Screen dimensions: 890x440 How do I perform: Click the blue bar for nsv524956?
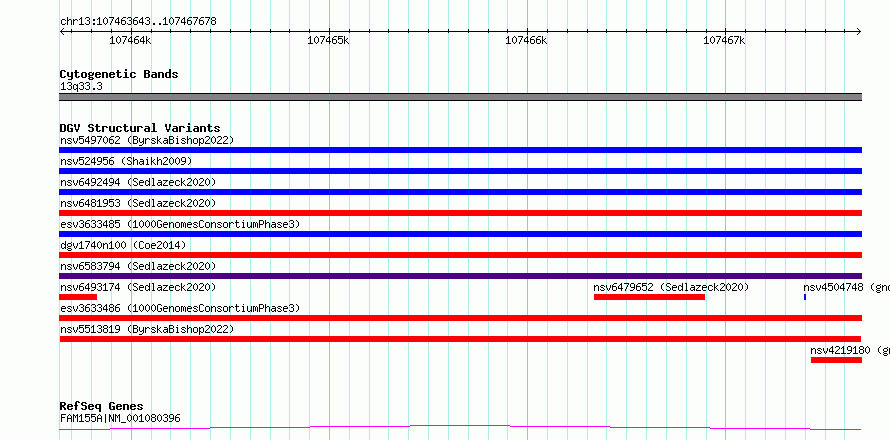click(460, 171)
